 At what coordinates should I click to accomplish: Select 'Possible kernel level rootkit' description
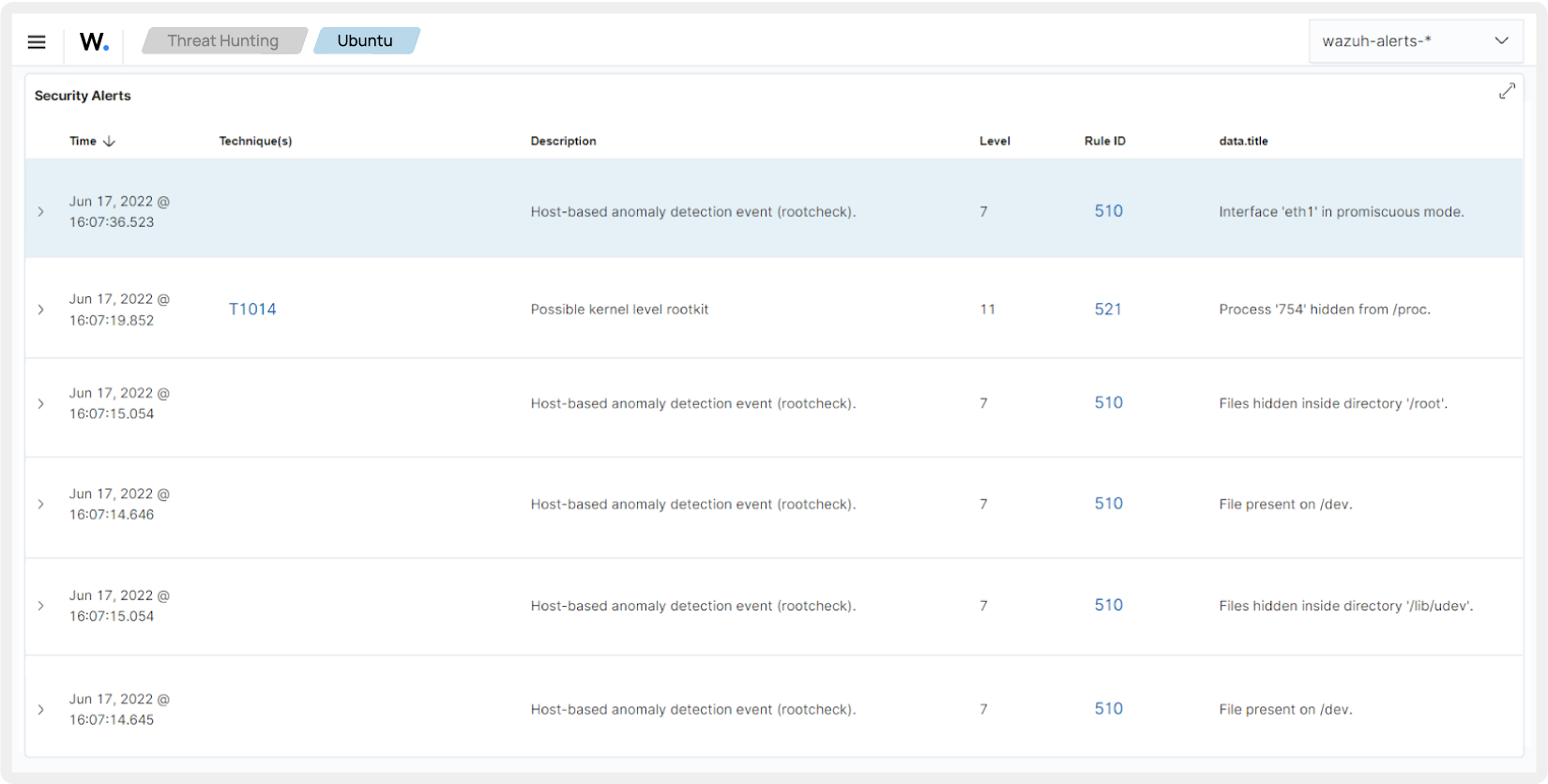619,309
